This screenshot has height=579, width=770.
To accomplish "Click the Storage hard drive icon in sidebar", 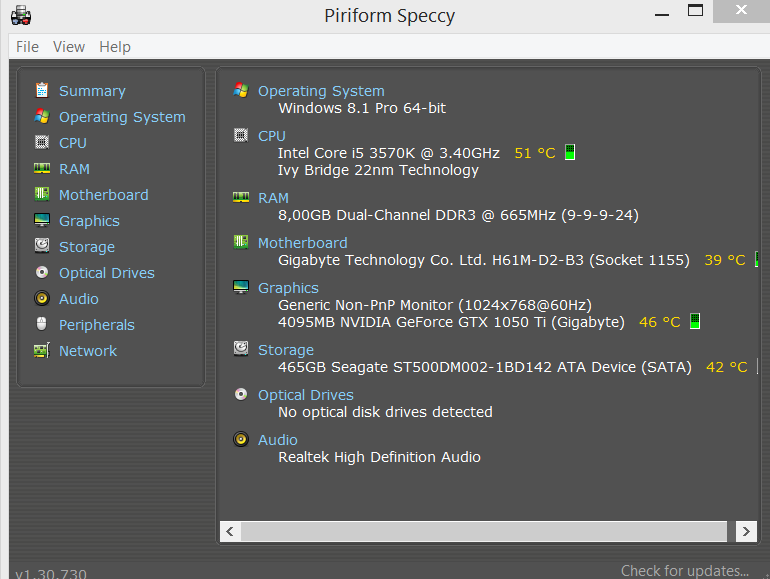I will click(42, 246).
